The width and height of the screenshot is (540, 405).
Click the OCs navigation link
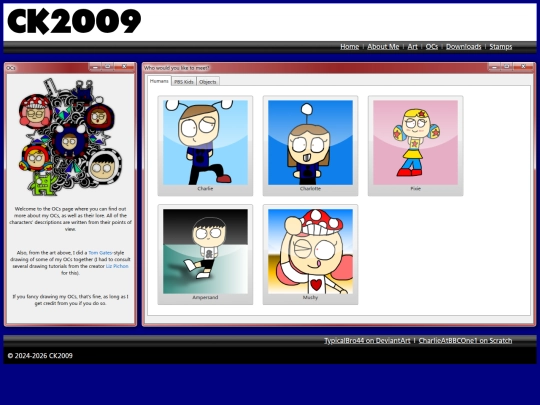[x=432, y=46]
